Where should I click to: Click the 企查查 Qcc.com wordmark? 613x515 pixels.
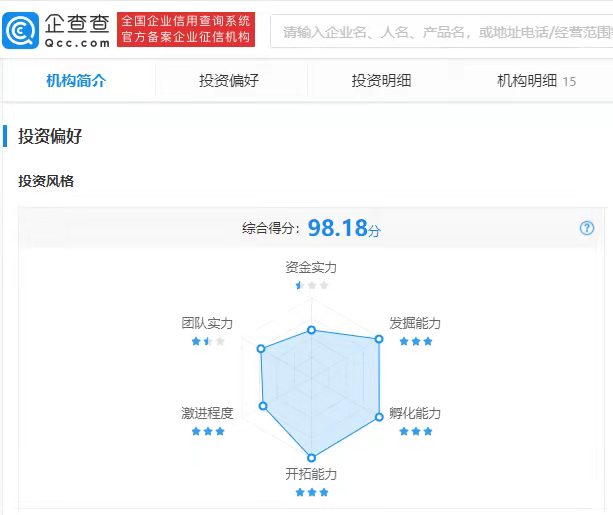[x=77, y=31]
